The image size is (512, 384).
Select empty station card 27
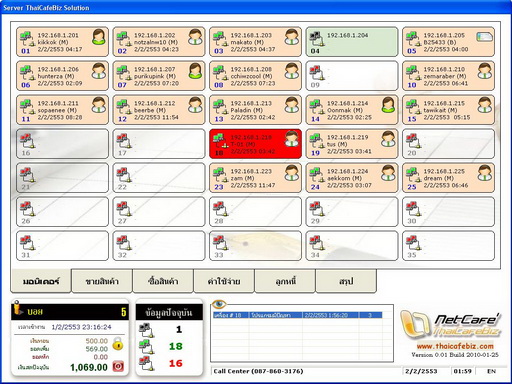[159, 212]
